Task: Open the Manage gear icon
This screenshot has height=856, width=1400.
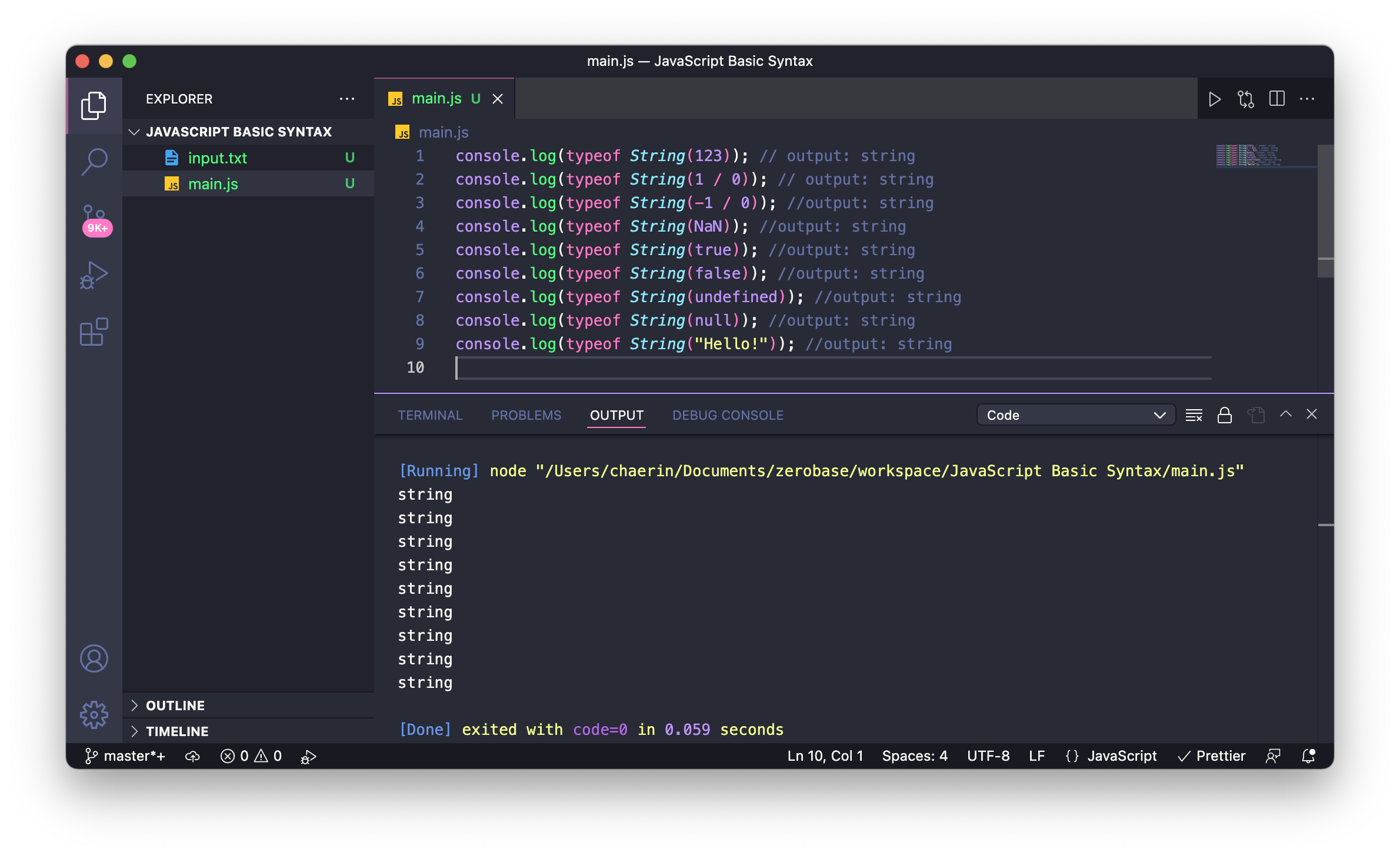Action: pos(94,714)
